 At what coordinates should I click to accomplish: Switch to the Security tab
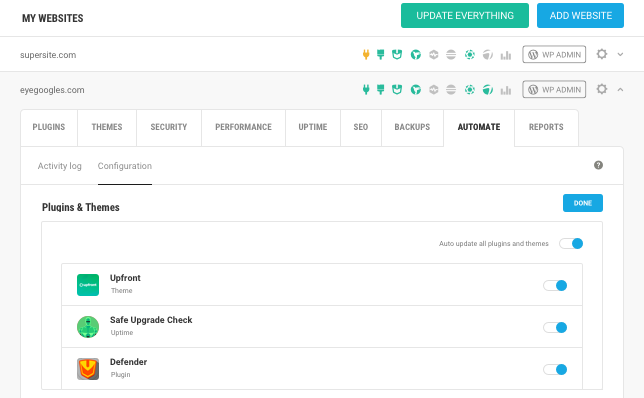pos(169,127)
